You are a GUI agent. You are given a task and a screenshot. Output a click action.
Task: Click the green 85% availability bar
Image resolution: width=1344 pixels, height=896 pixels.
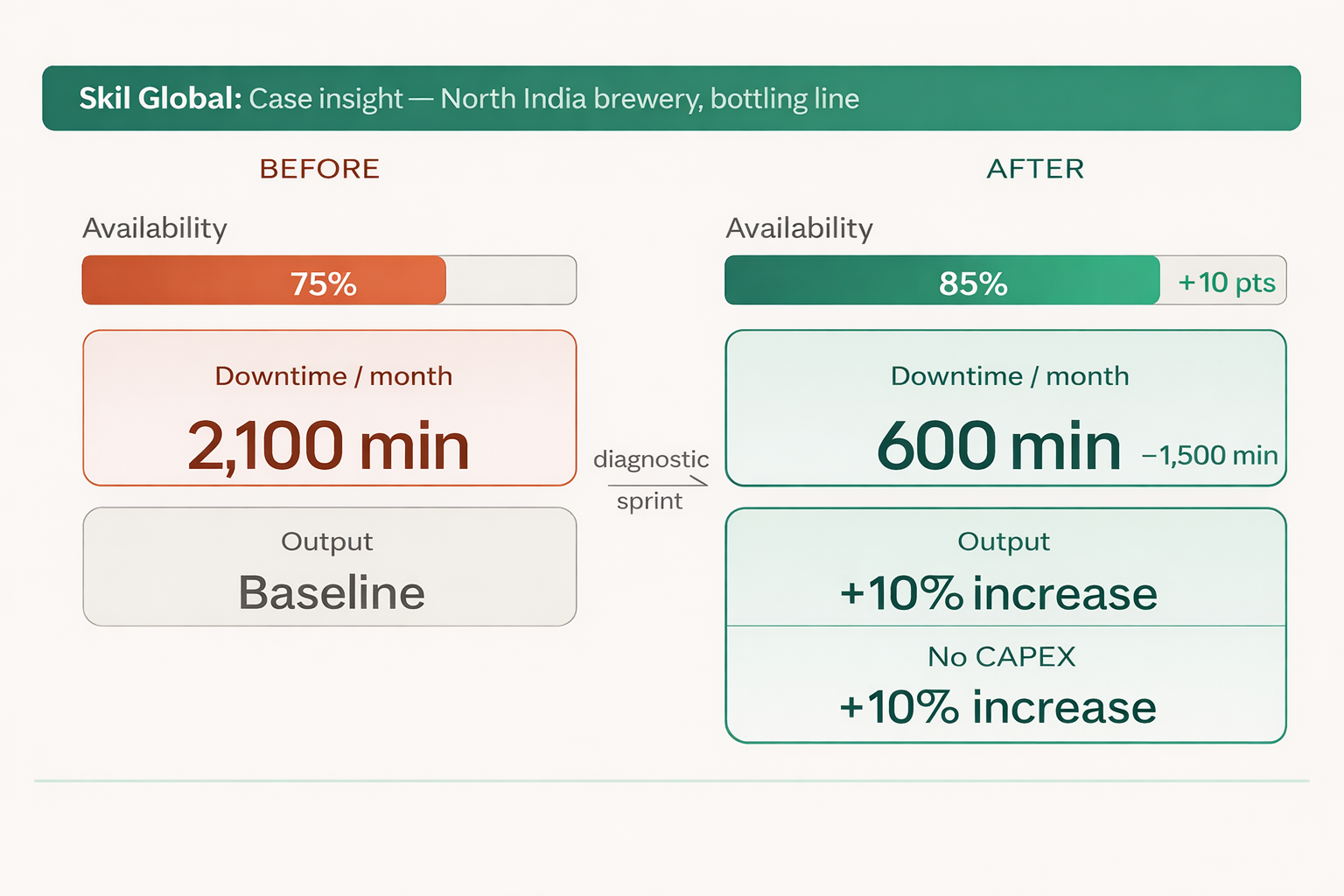(942, 281)
